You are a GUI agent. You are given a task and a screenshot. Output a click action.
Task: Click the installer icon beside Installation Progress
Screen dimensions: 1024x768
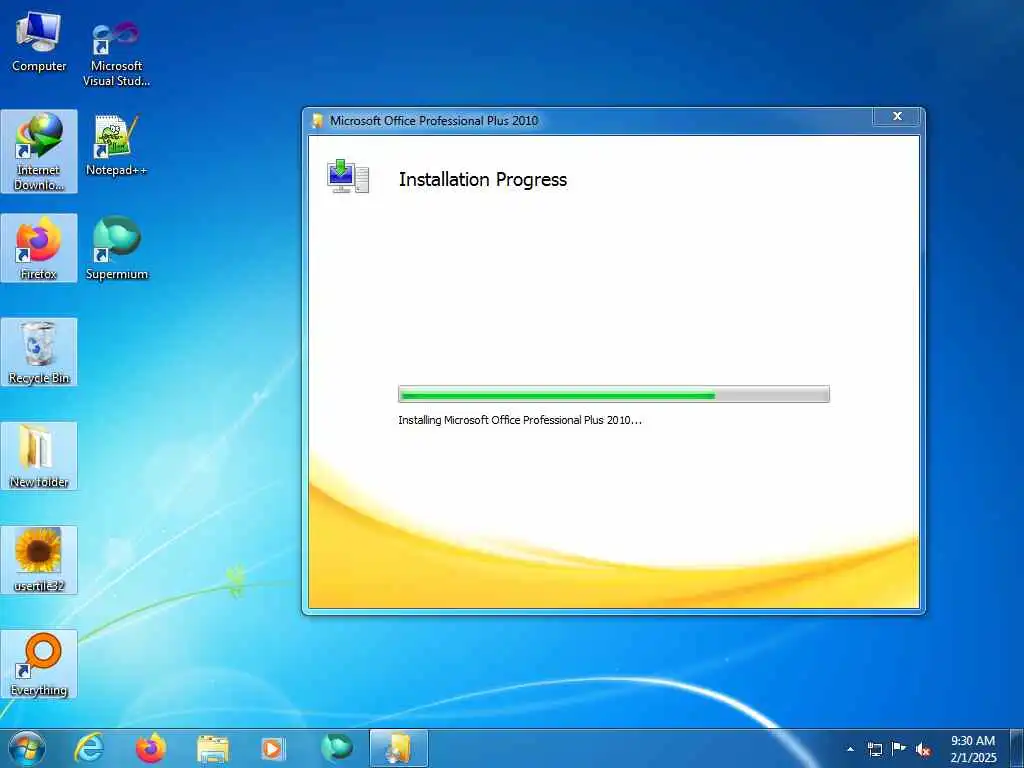click(348, 176)
